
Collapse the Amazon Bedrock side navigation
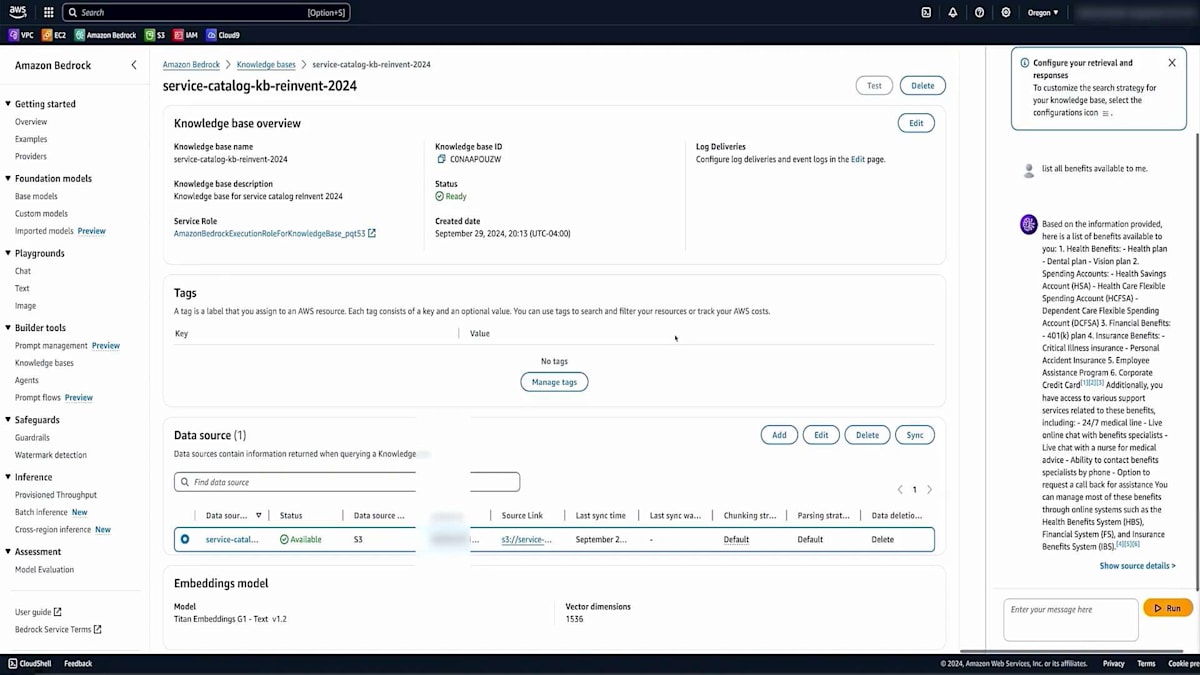coord(134,65)
